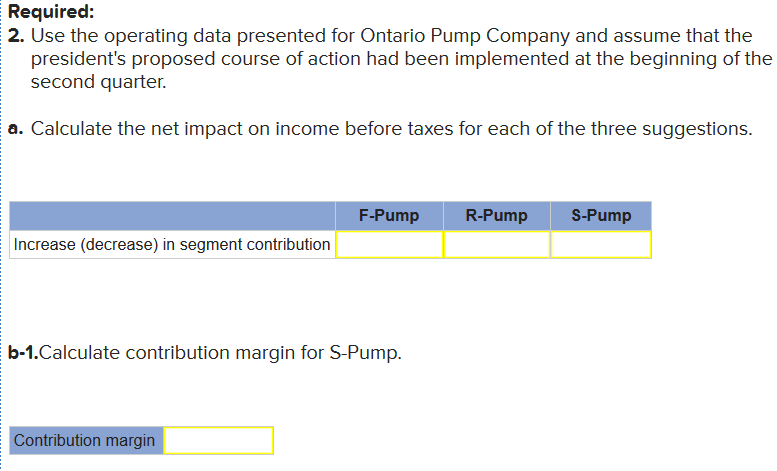Click the Increase (decrease) in segment contribution label
The image size is (777, 471).
[x=172, y=244]
